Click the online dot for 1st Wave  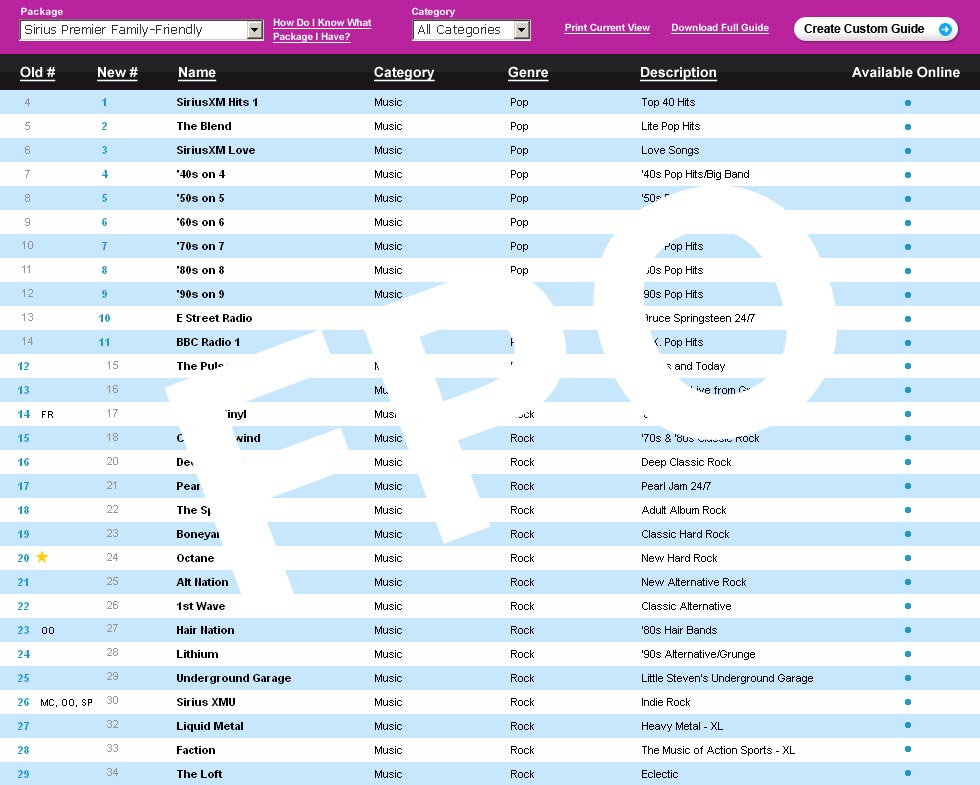908,606
